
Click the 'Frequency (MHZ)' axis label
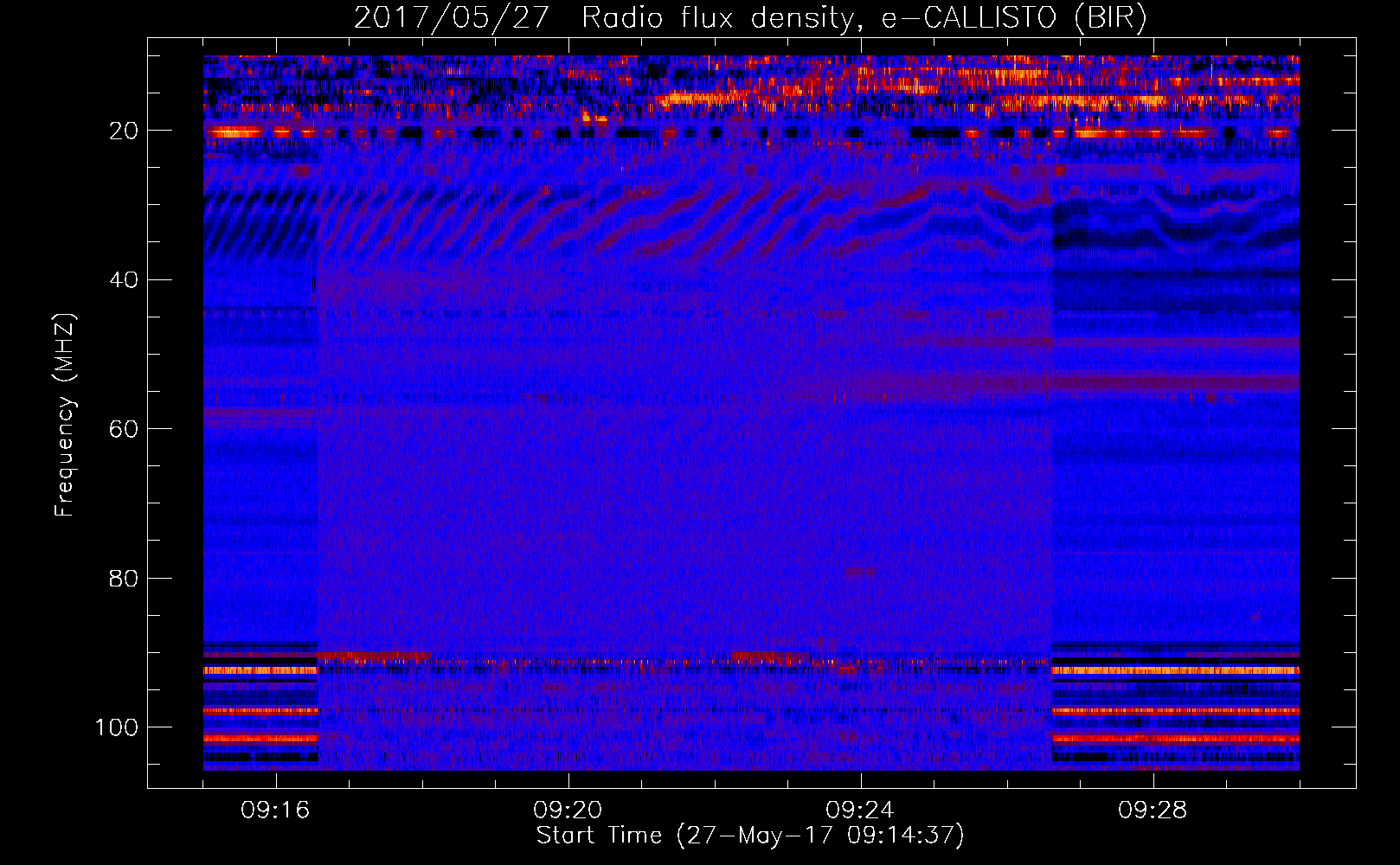click(x=66, y=414)
